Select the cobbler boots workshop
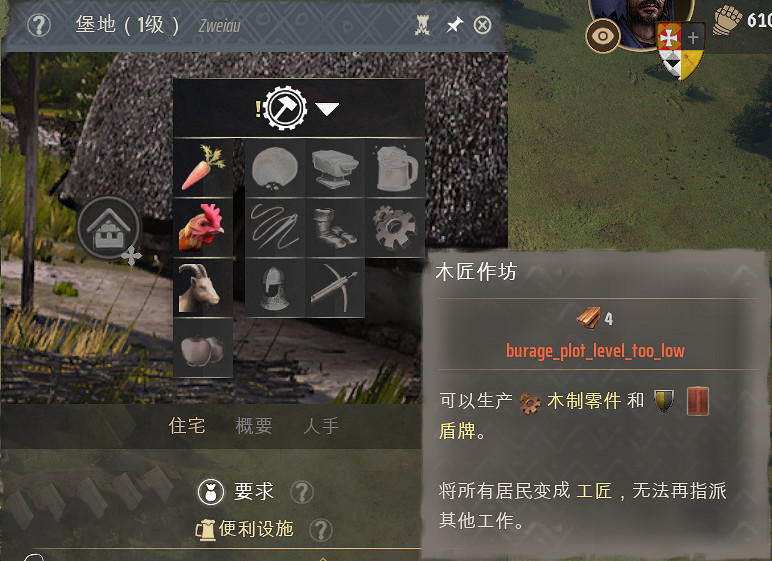 [335, 228]
